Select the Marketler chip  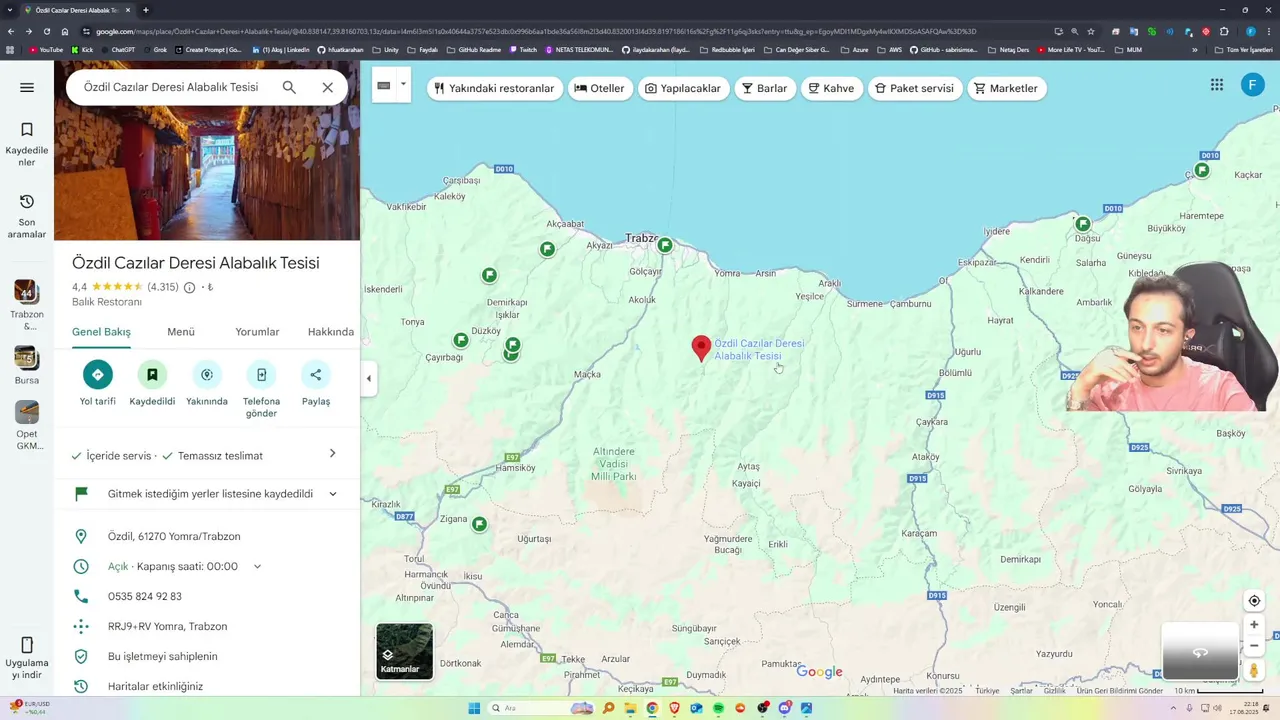[x=1007, y=88]
